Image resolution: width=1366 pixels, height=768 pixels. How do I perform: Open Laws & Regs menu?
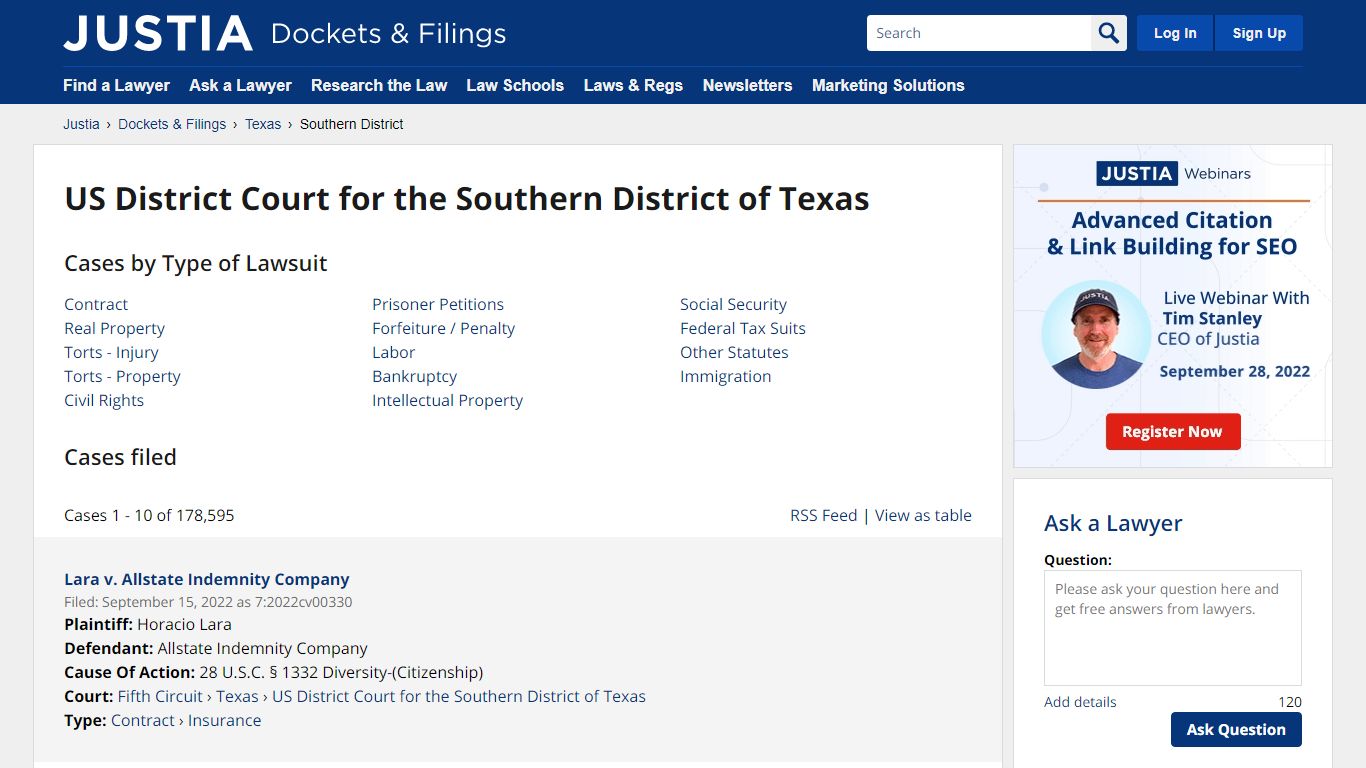633,85
